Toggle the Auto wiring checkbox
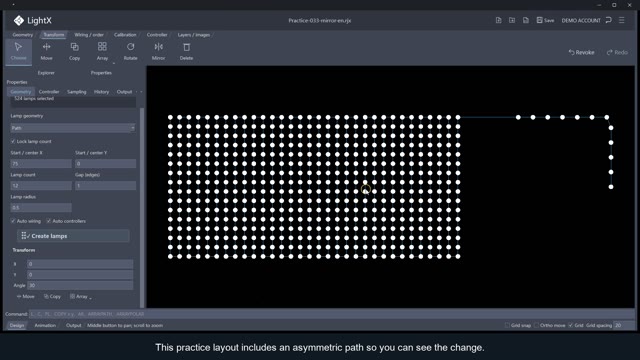 [x=13, y=221]
